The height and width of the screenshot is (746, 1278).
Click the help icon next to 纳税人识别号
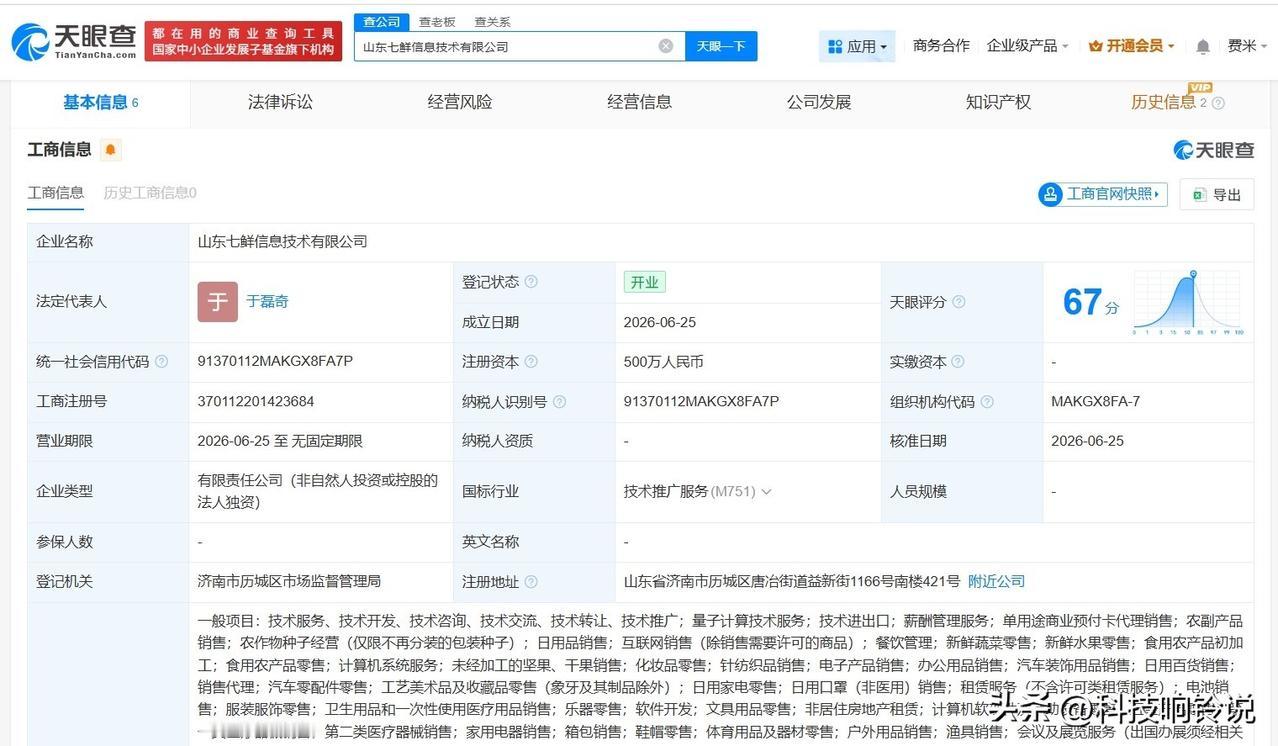pyautogui.click(x=559, y=402)
